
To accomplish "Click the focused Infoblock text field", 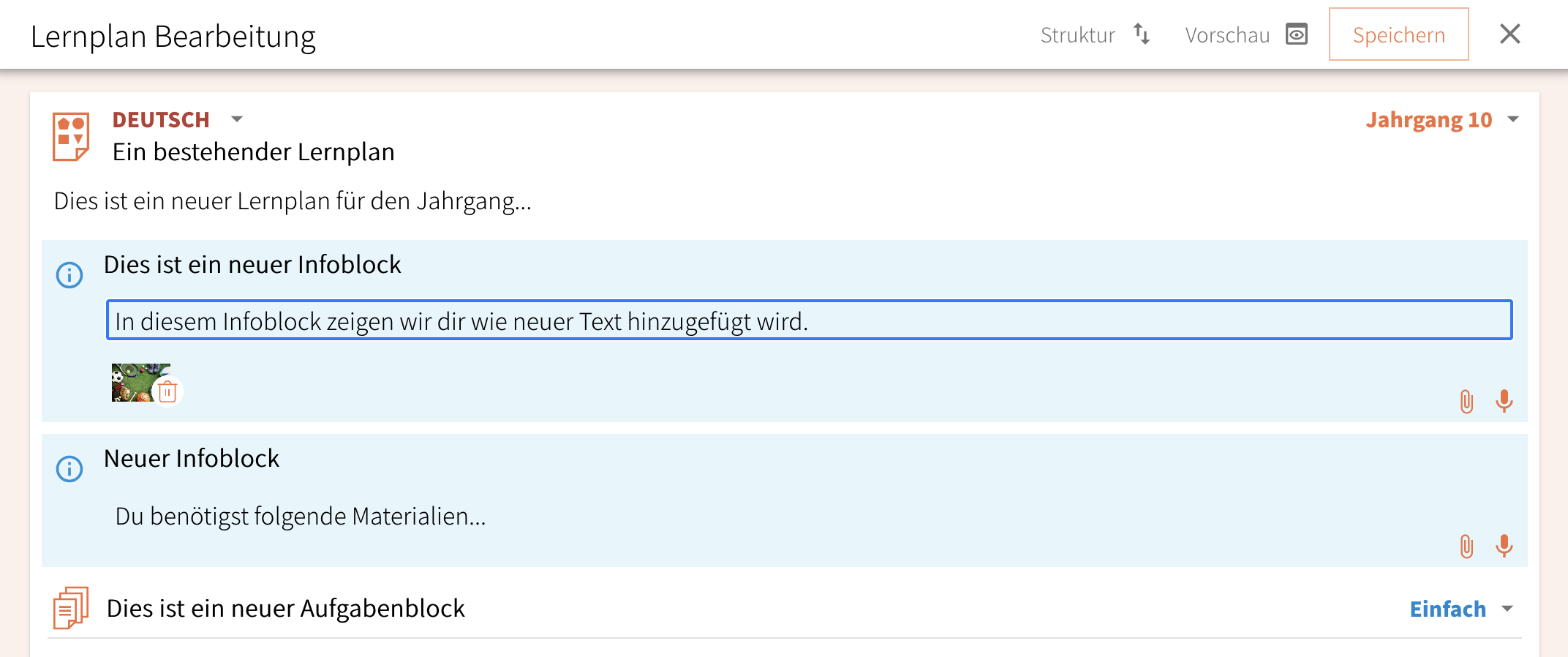I will 809,320.
